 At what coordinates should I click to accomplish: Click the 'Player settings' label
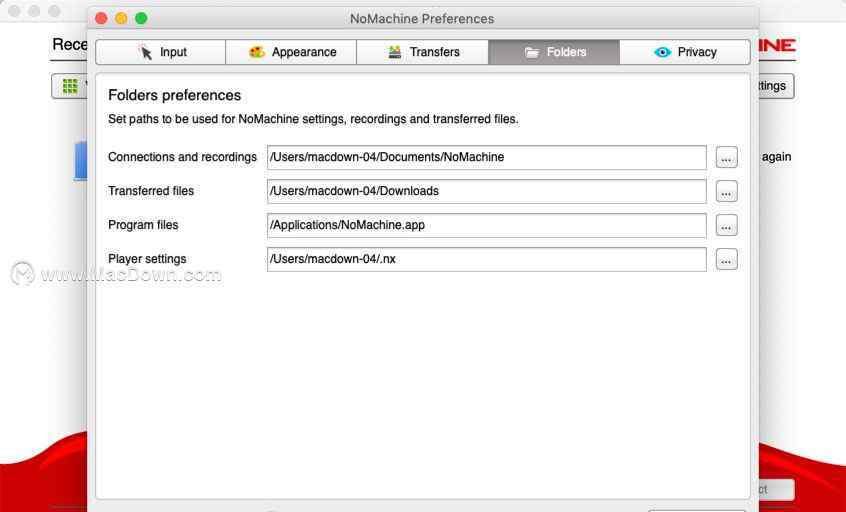[147, 259]
